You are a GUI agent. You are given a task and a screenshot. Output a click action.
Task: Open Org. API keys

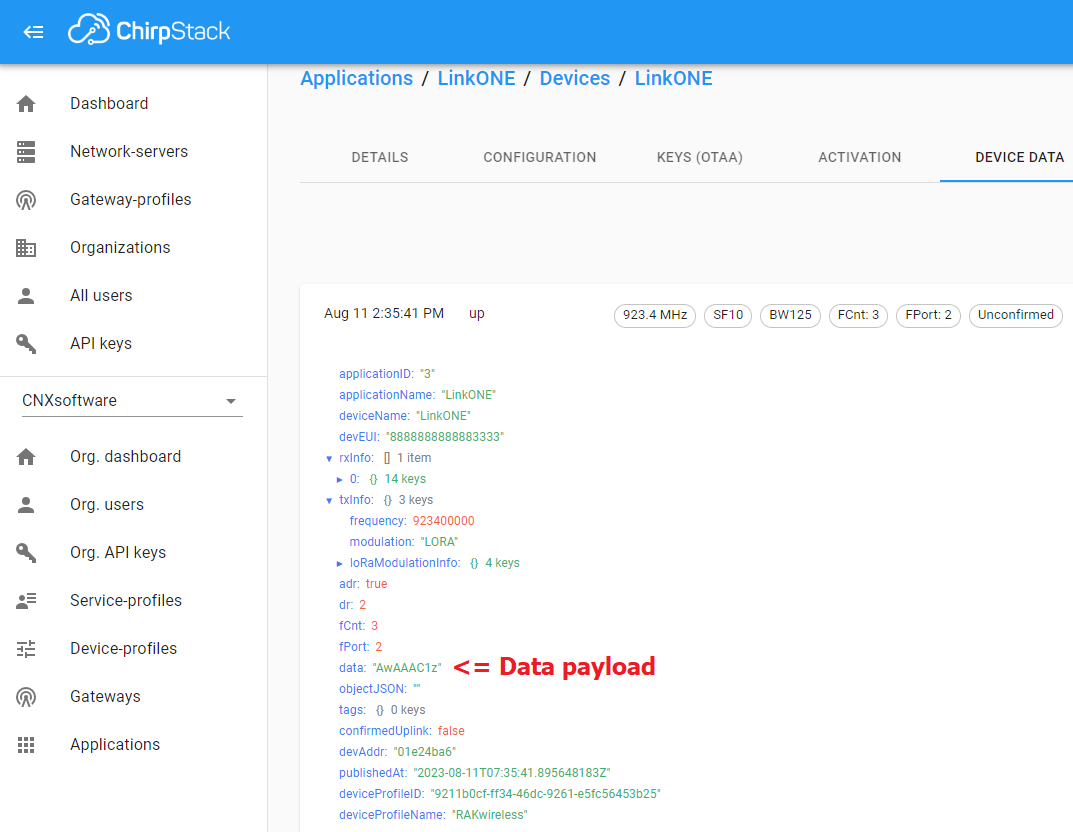click(118, 552)
